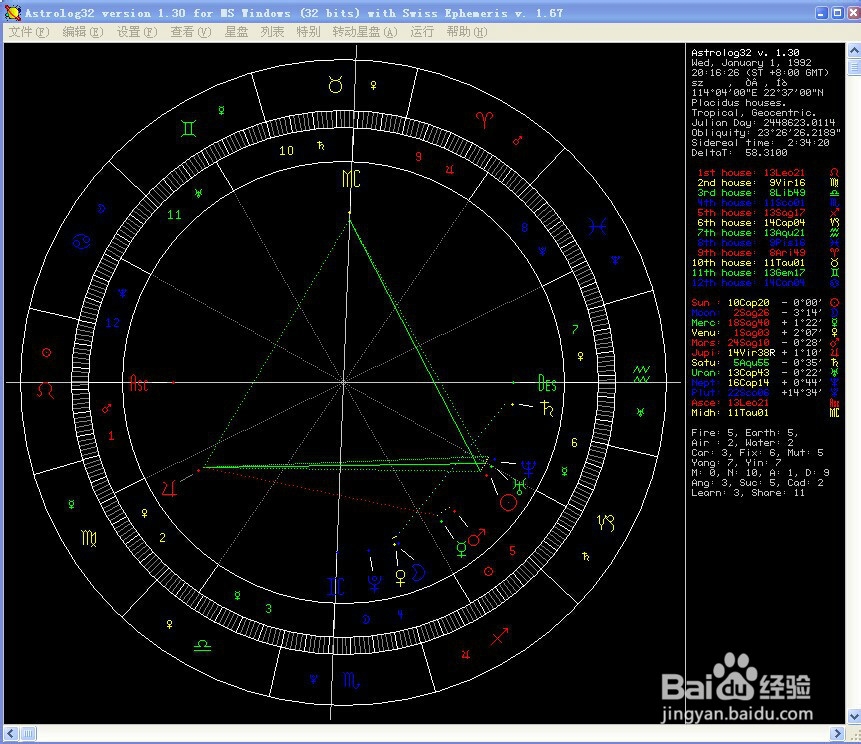
Task: Click the 'Jupi: 14Vir38R' row
Action: click(765, 353)
